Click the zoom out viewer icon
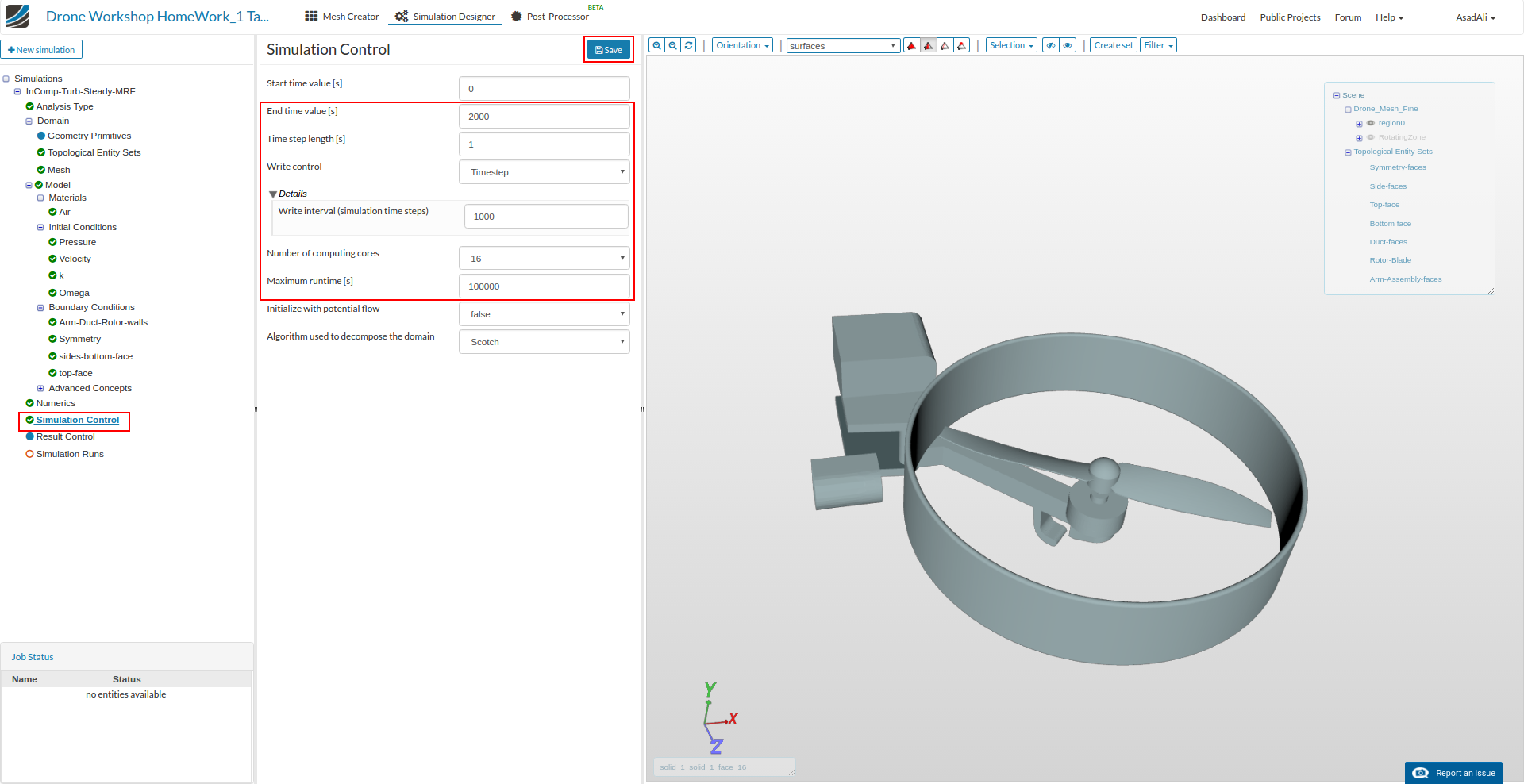Viewport: 1524px width, 784px height. point(672,45)
